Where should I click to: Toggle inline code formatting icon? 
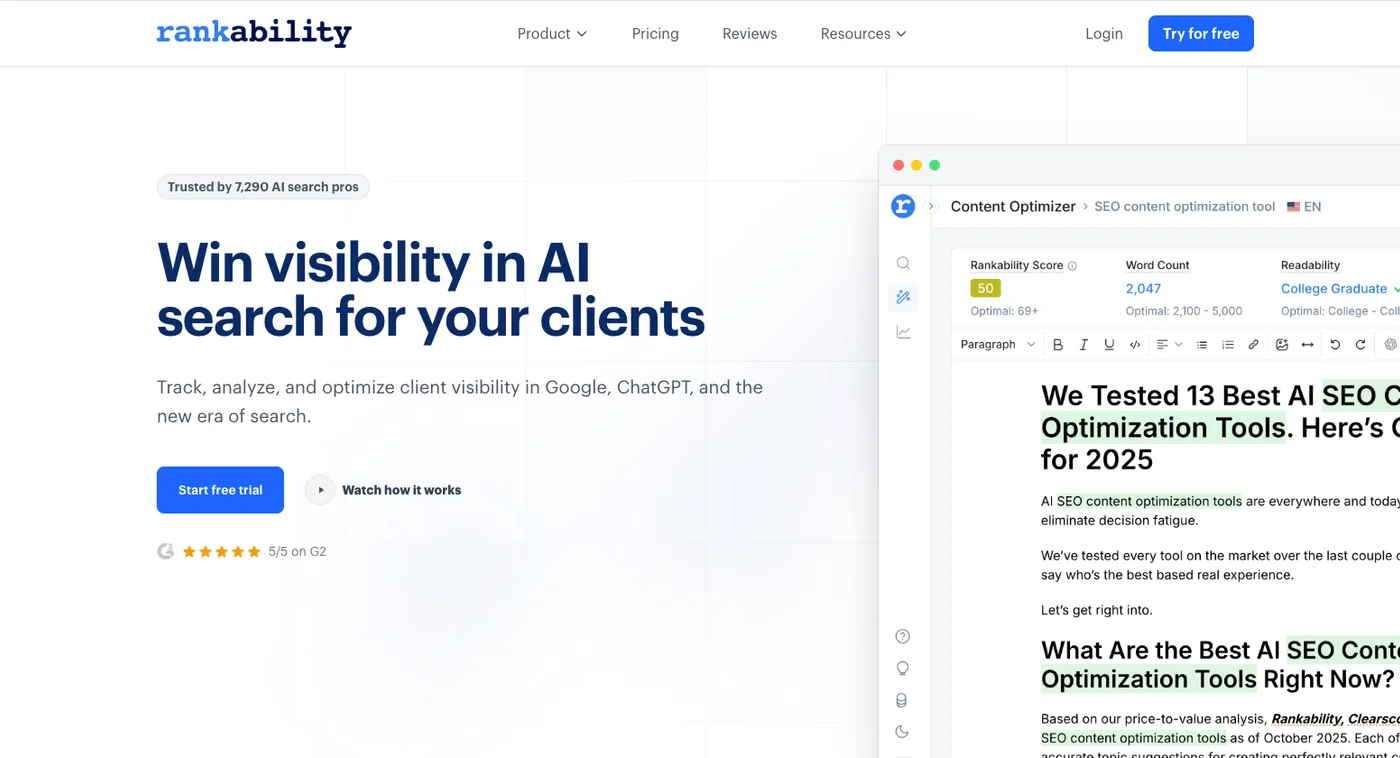pos(1135,344)
